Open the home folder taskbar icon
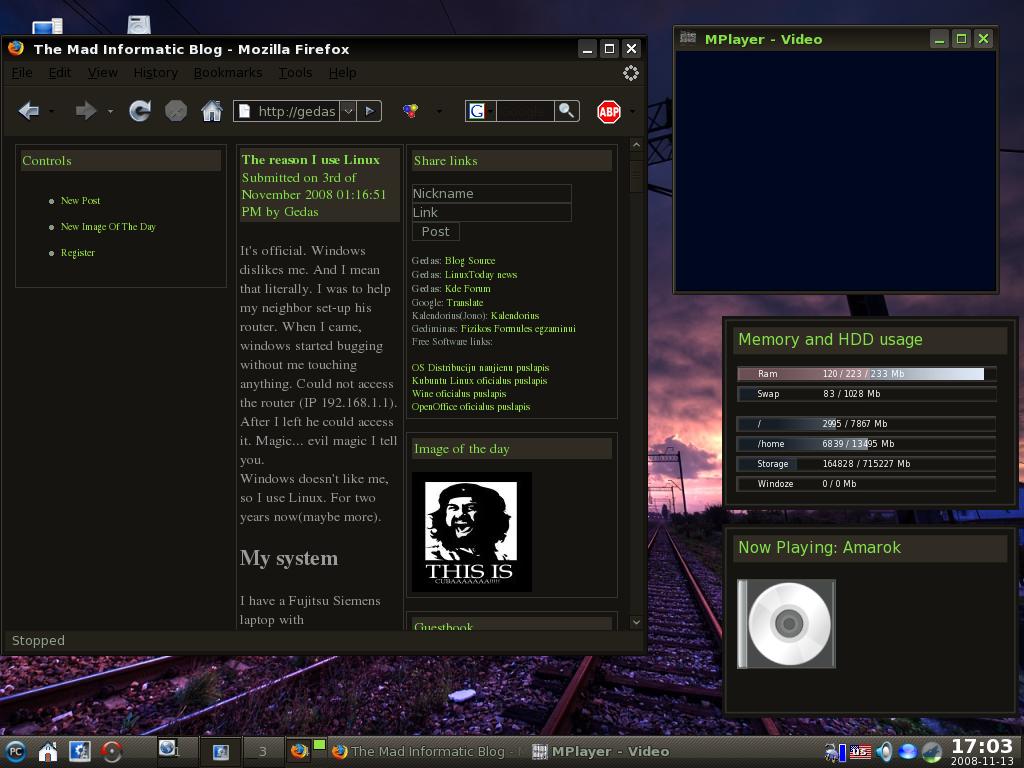Image resolution: width=1024 pixels, height=768 pixels. click(x=48, y=752)
